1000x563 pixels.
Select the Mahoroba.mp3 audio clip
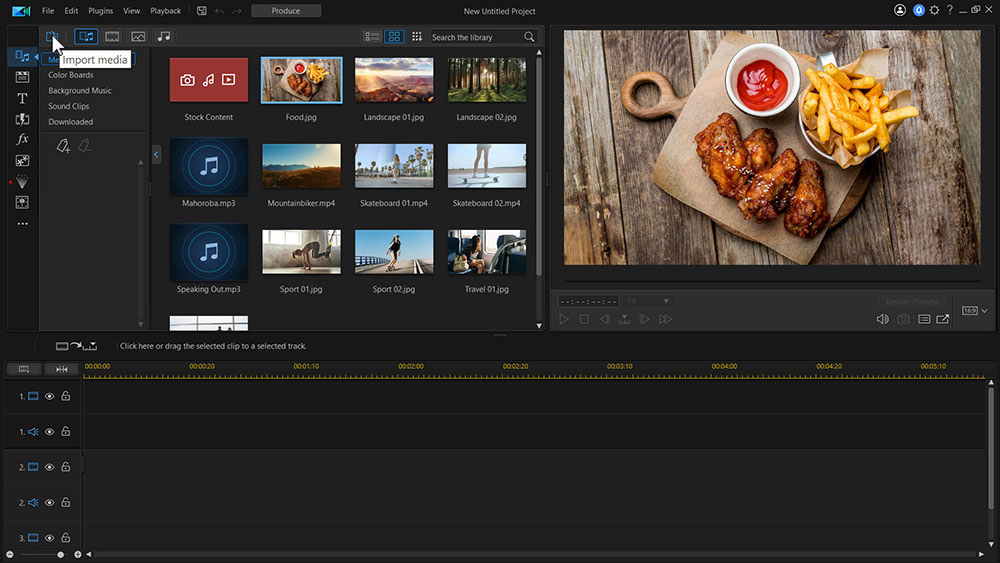click(x=209, y=166)
